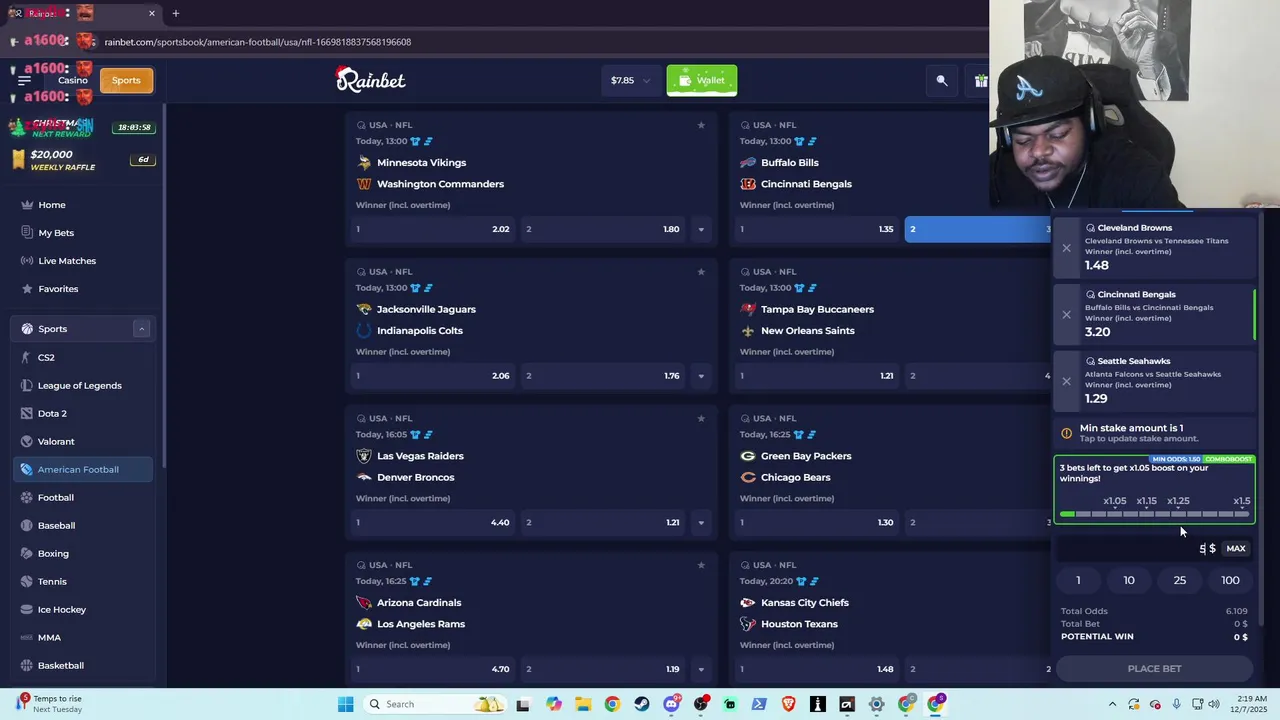Choose quick stake 100
Viewport: 1280px width, 720px height.
coord(1230,580)
